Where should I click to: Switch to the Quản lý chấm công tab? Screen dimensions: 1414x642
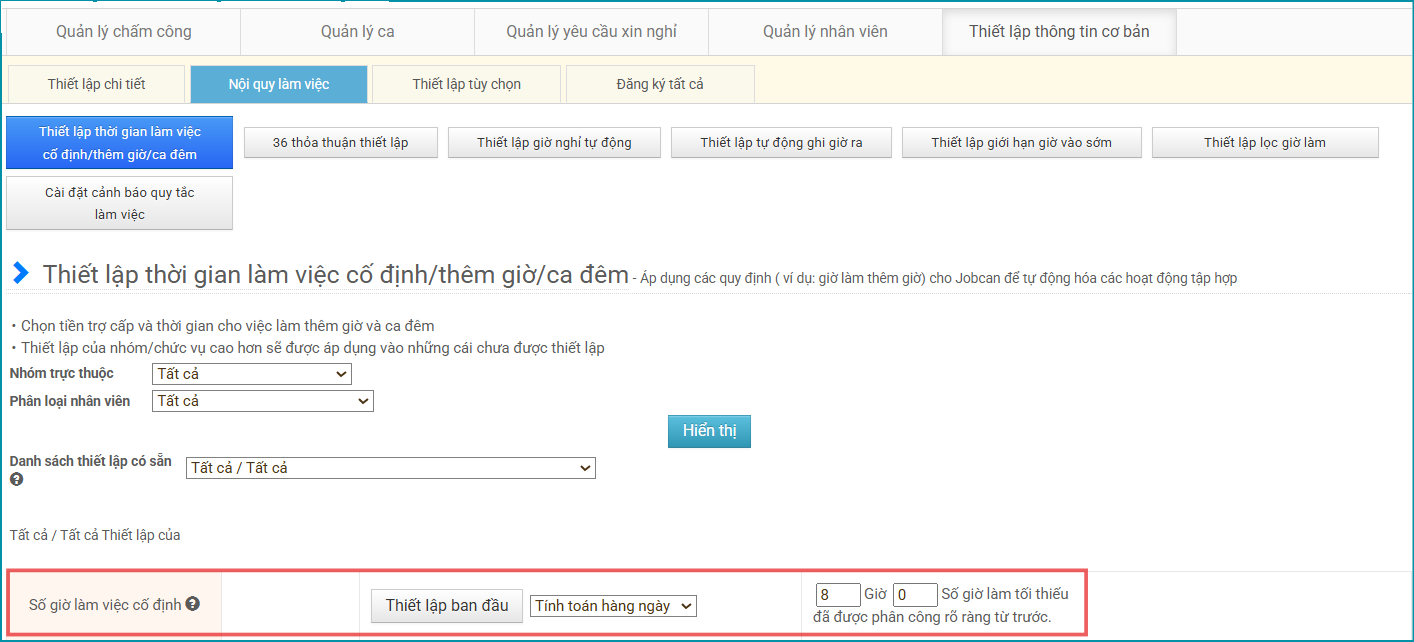click(124, 32)
